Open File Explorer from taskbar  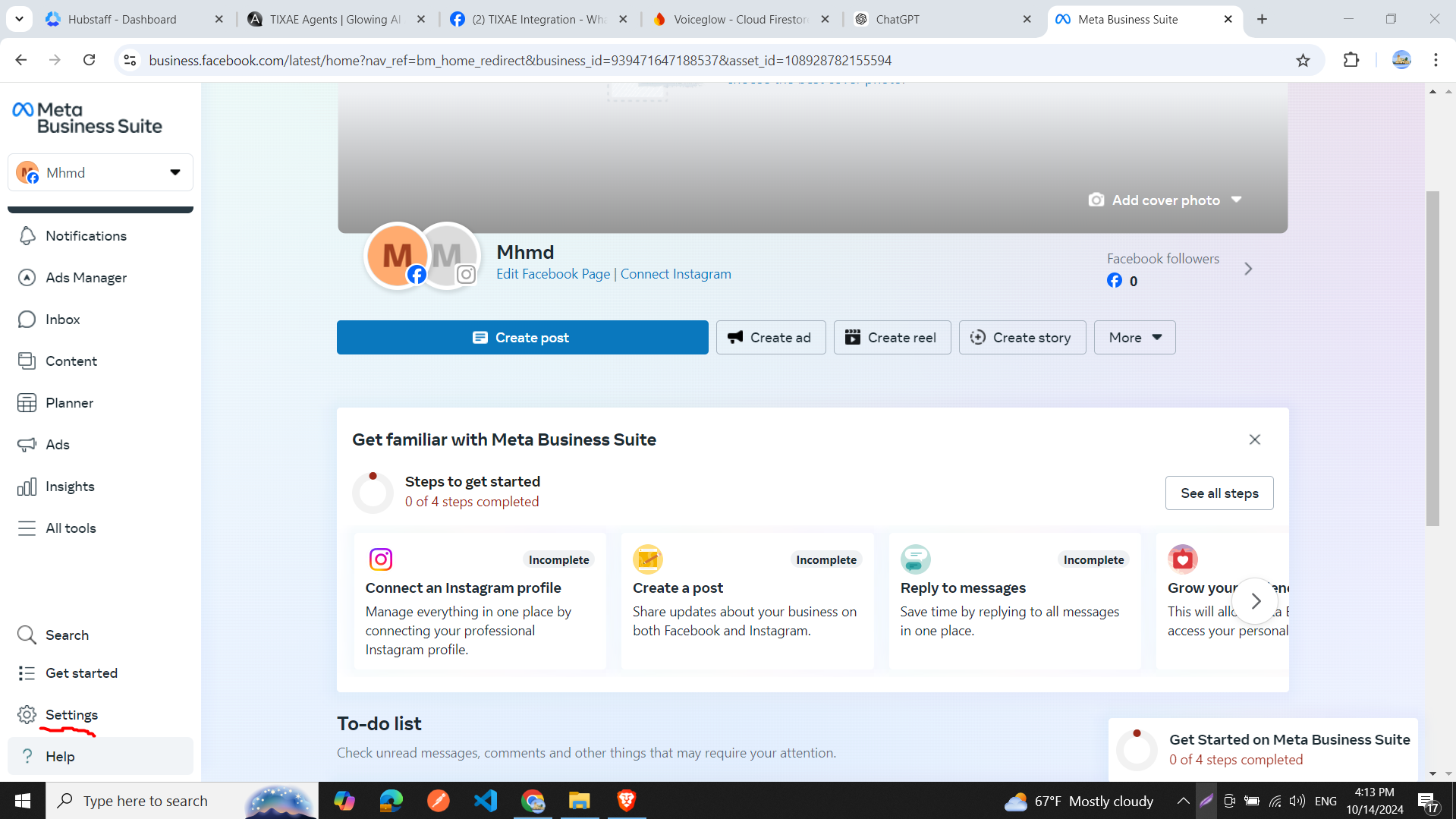[x=579, y=801]
